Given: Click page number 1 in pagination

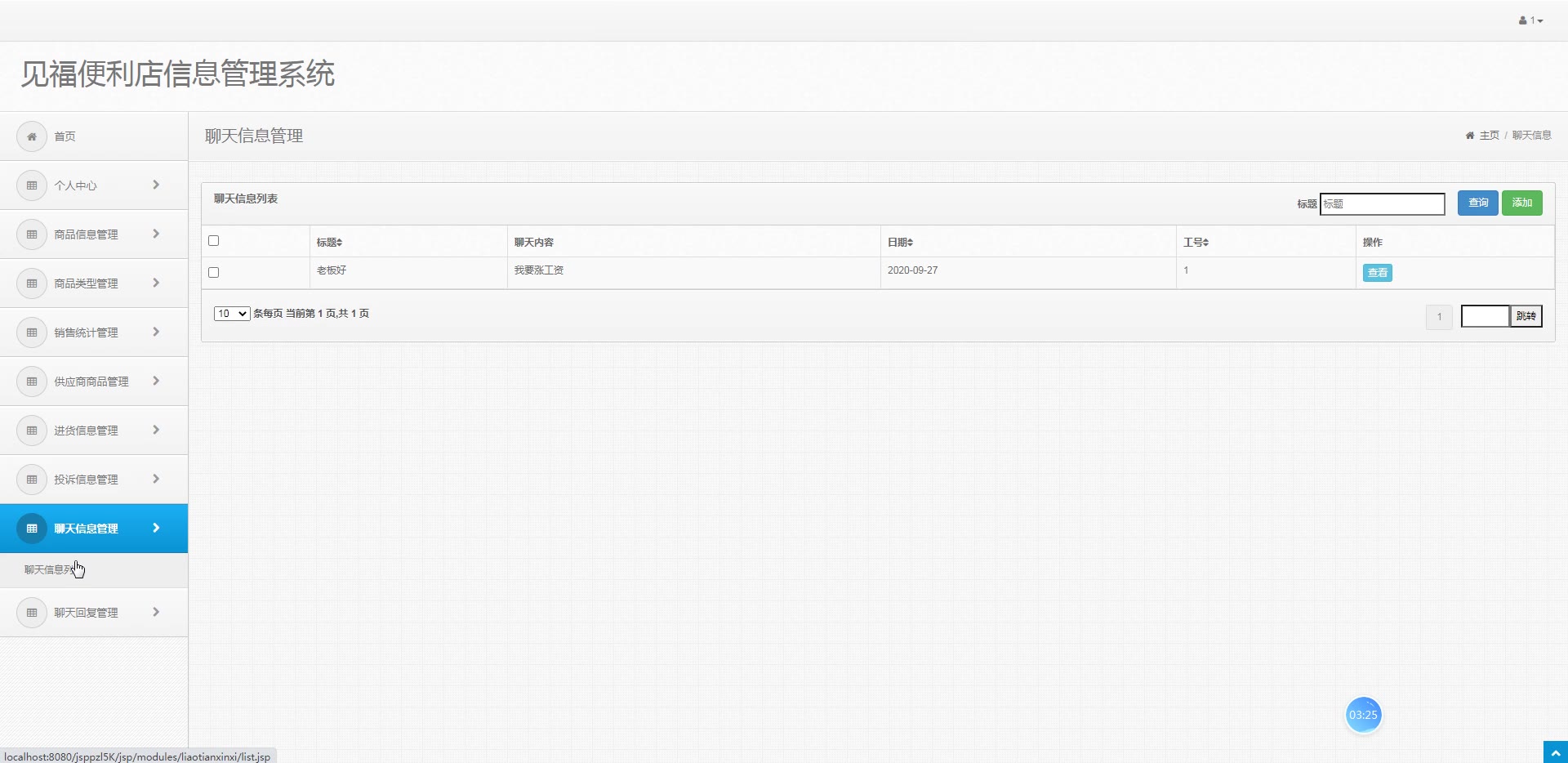Looking at the screenshot, I should pos(1439,317).
